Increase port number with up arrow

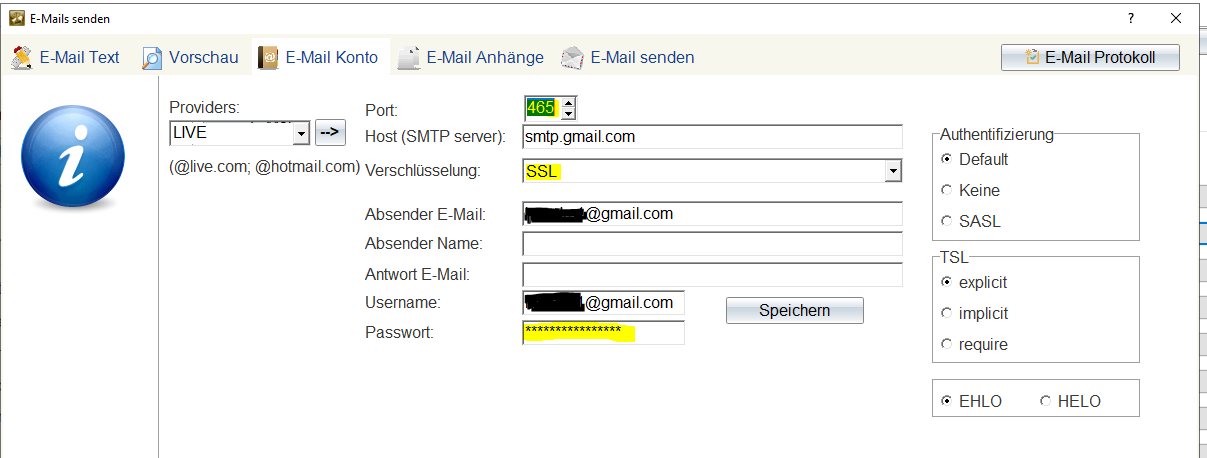coord(569,102)
